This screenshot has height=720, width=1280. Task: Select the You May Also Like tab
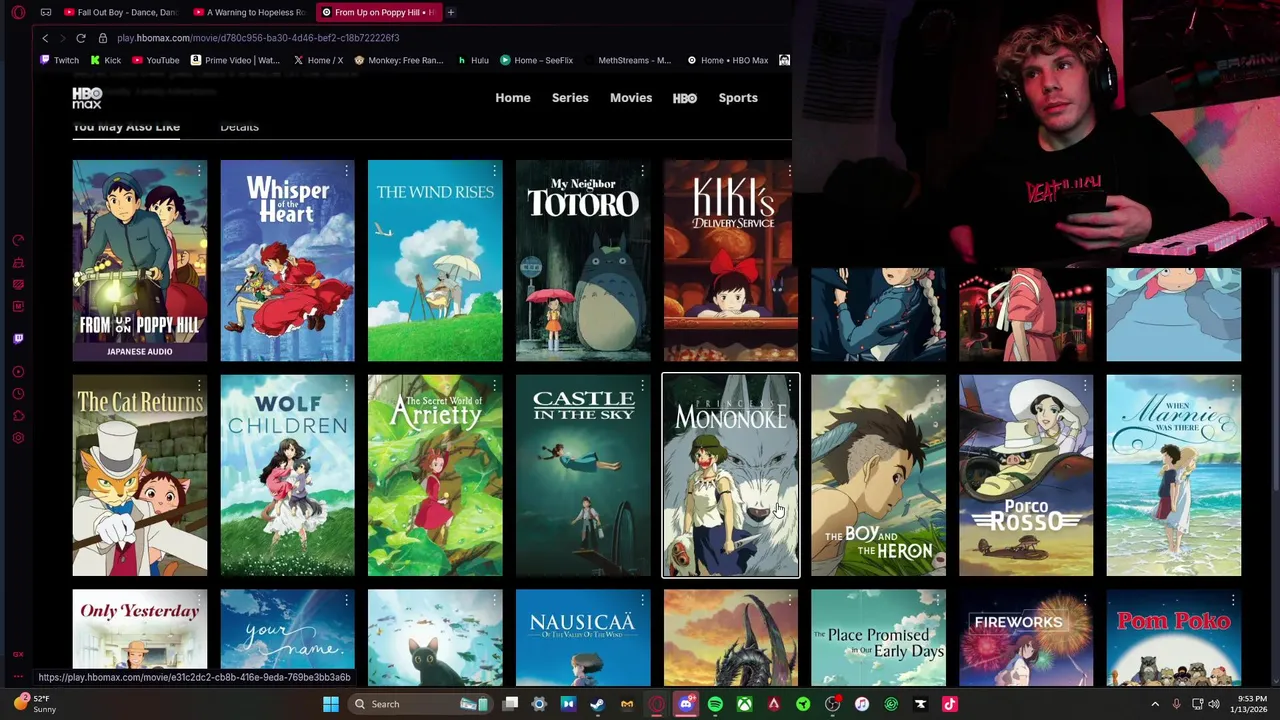pos(126,127)
